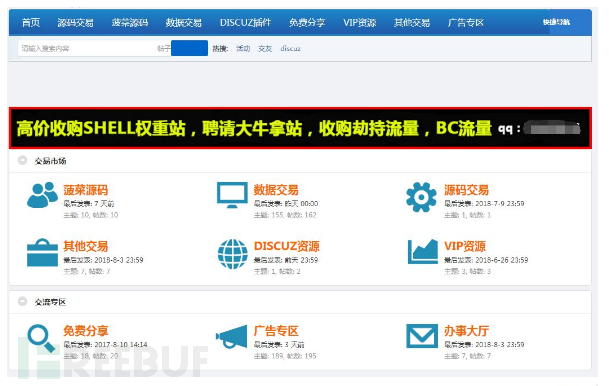Image resolution: width=609 pixels, height=386 pixels.
Task: Click the gear icon beside 源码交易
Action: click(x=421, y=197)
